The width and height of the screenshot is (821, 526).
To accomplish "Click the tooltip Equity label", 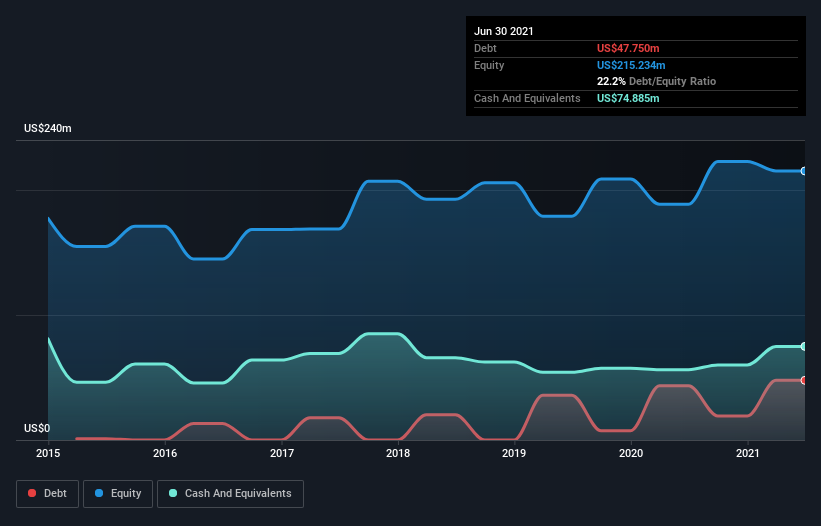I will click(489, 65).
